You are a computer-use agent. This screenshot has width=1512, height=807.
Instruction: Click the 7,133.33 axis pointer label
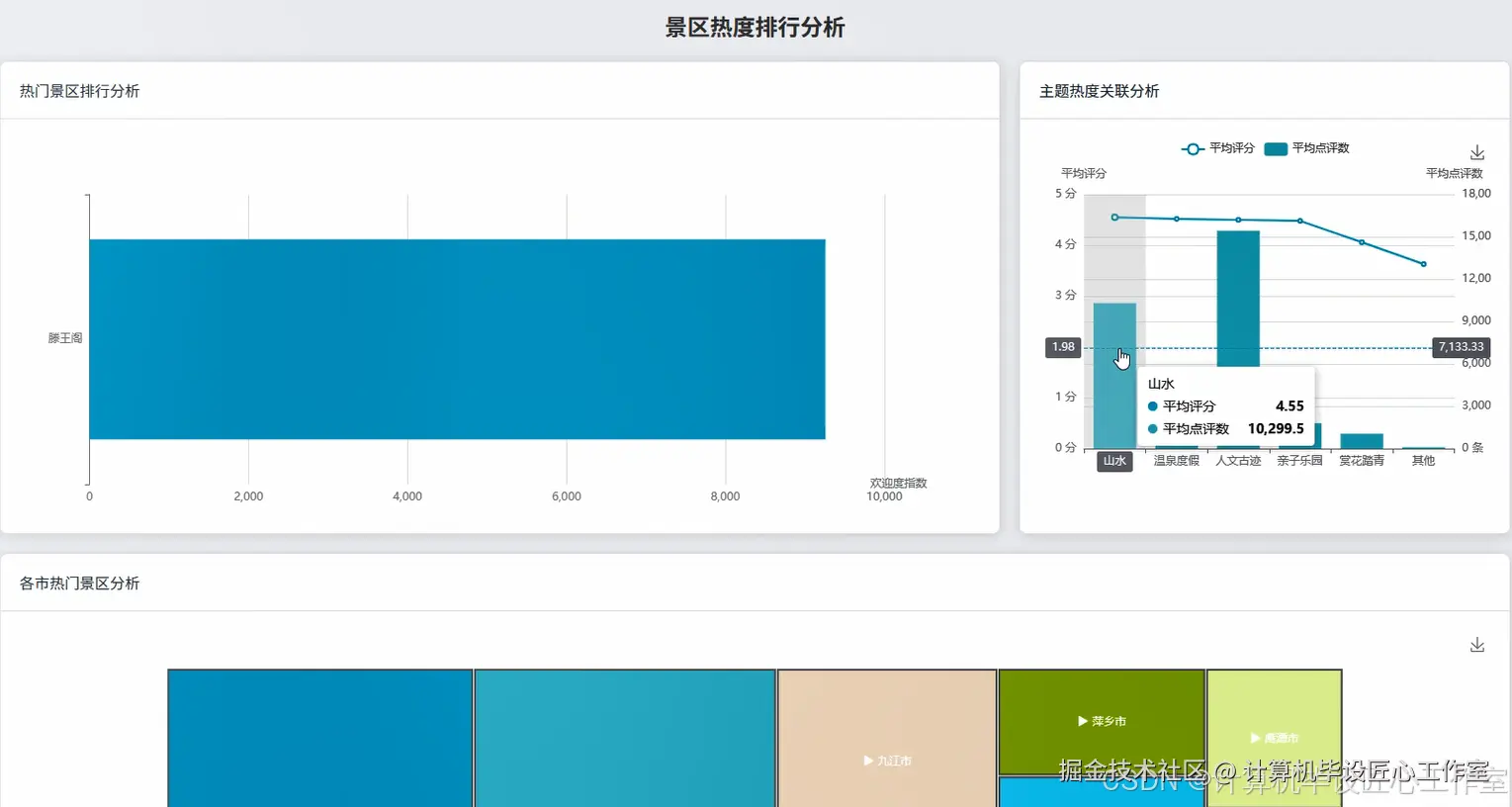point(1462,347)
